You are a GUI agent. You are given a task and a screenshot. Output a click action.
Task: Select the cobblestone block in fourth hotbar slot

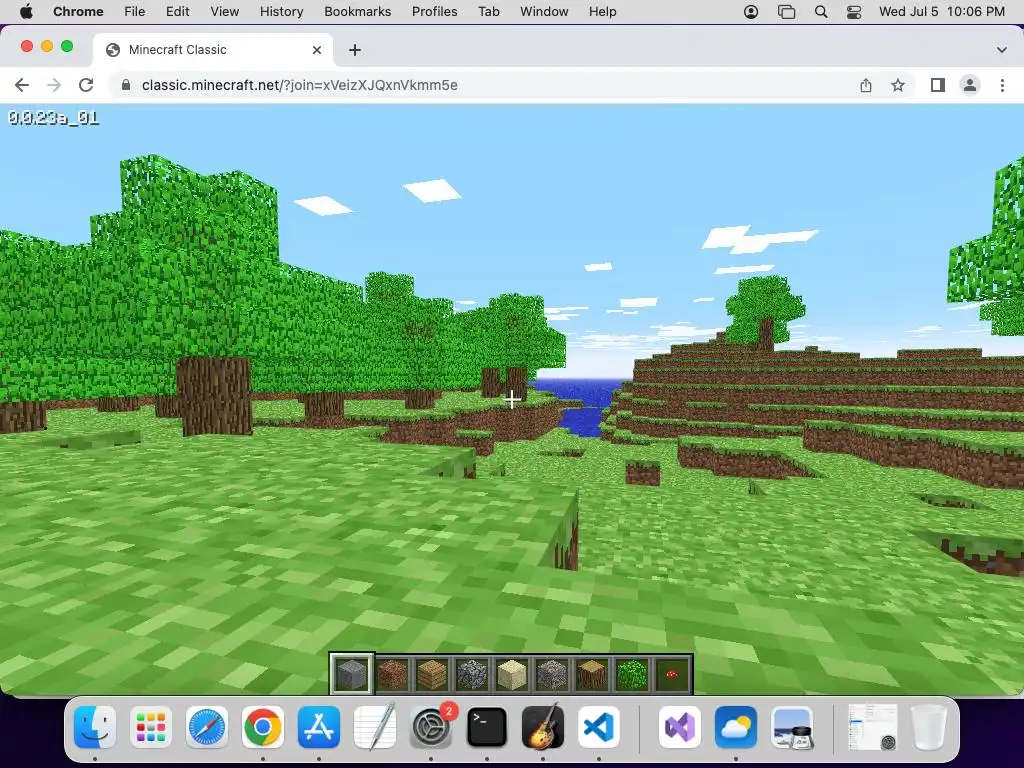(472, 673)
